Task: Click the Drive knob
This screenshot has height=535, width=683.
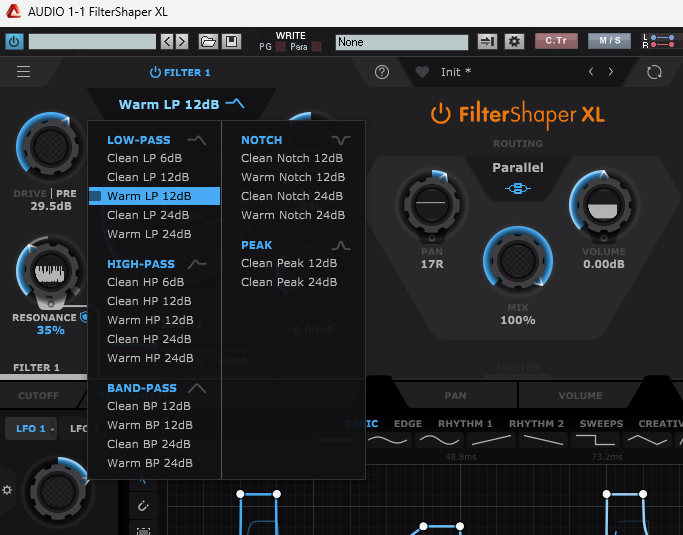Action: tap(50, 147)
